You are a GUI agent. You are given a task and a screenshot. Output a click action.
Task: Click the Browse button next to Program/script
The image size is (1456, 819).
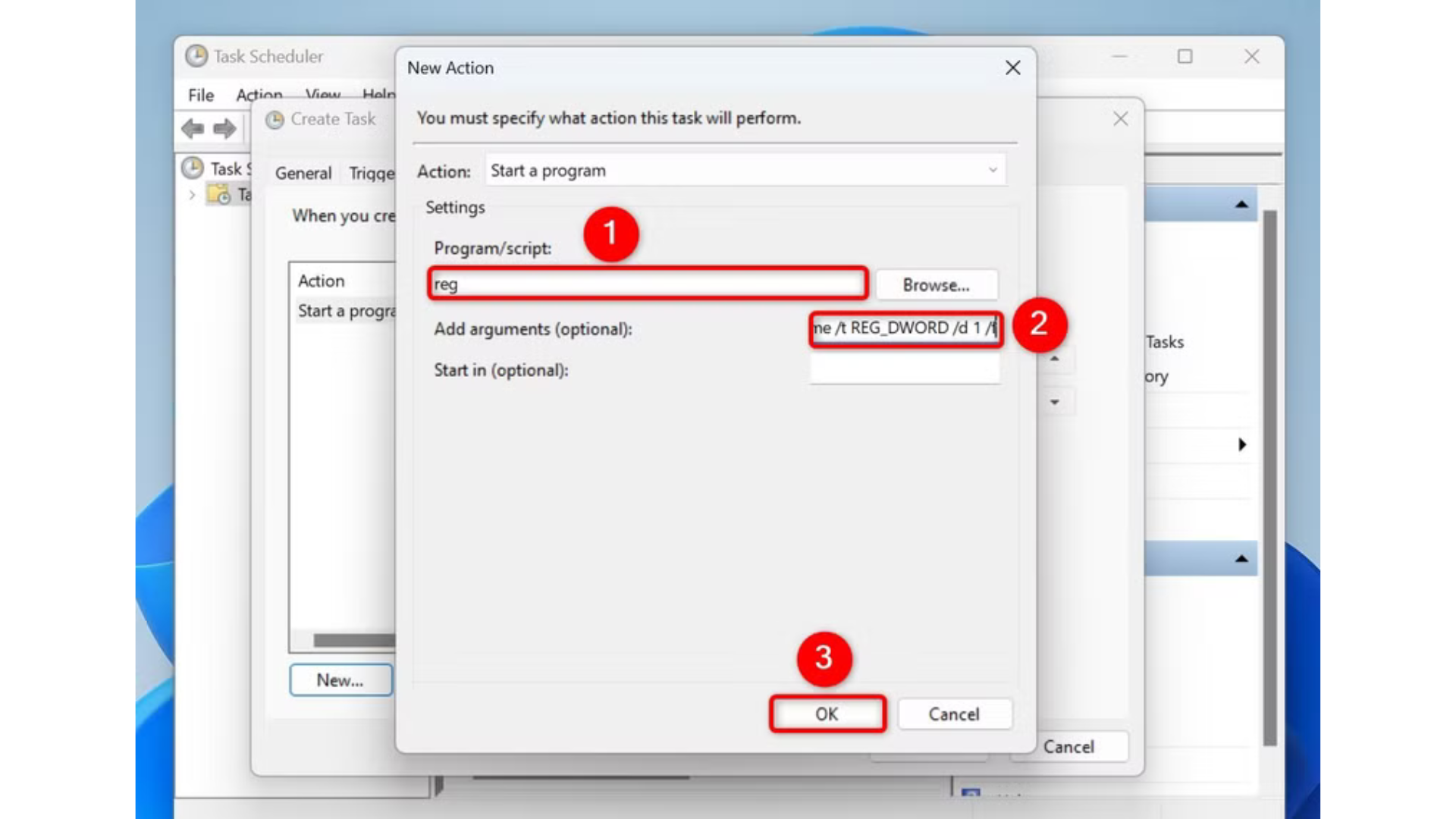point(937,284)
